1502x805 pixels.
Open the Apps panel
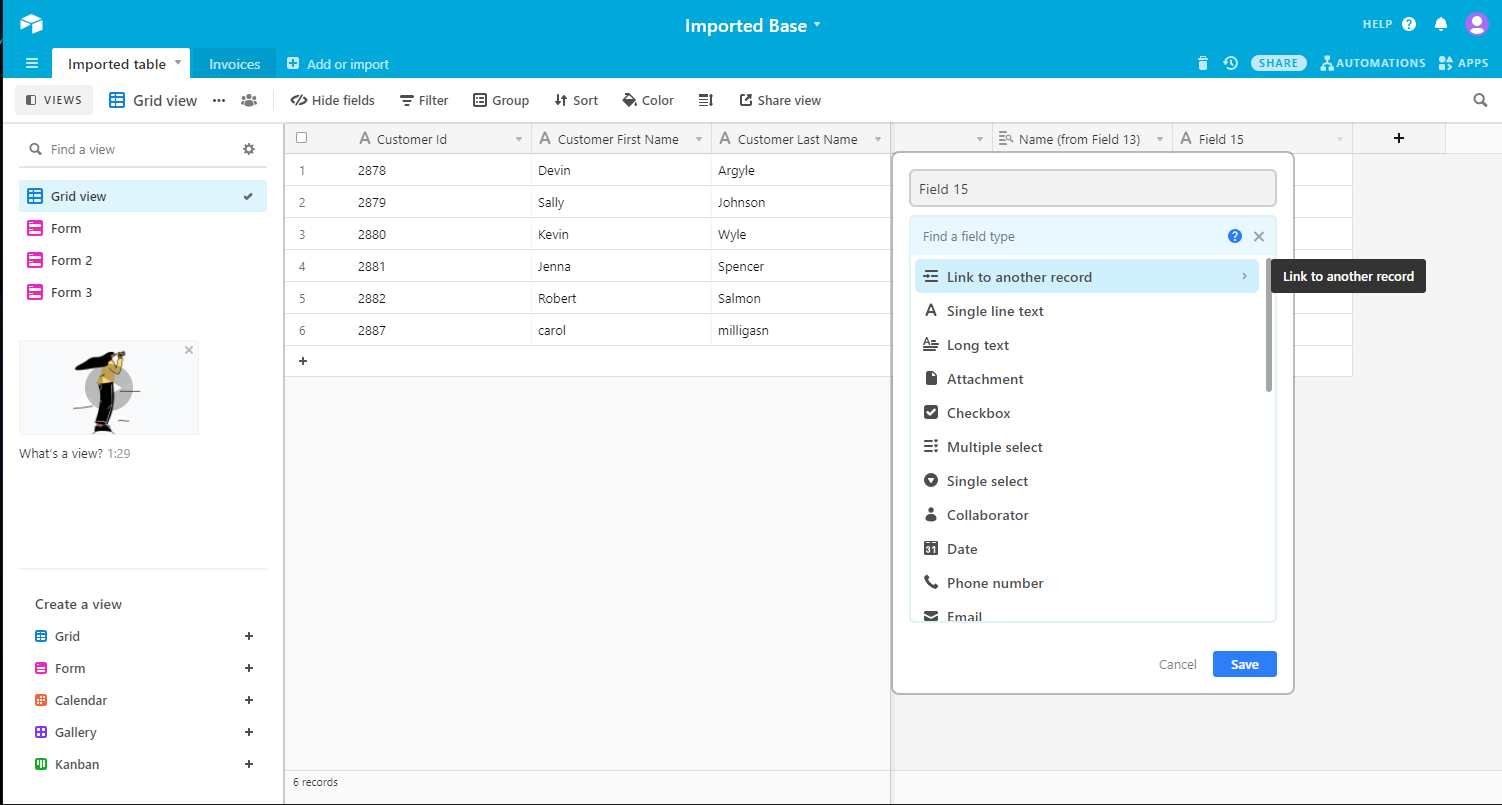tap(1463, 63)
